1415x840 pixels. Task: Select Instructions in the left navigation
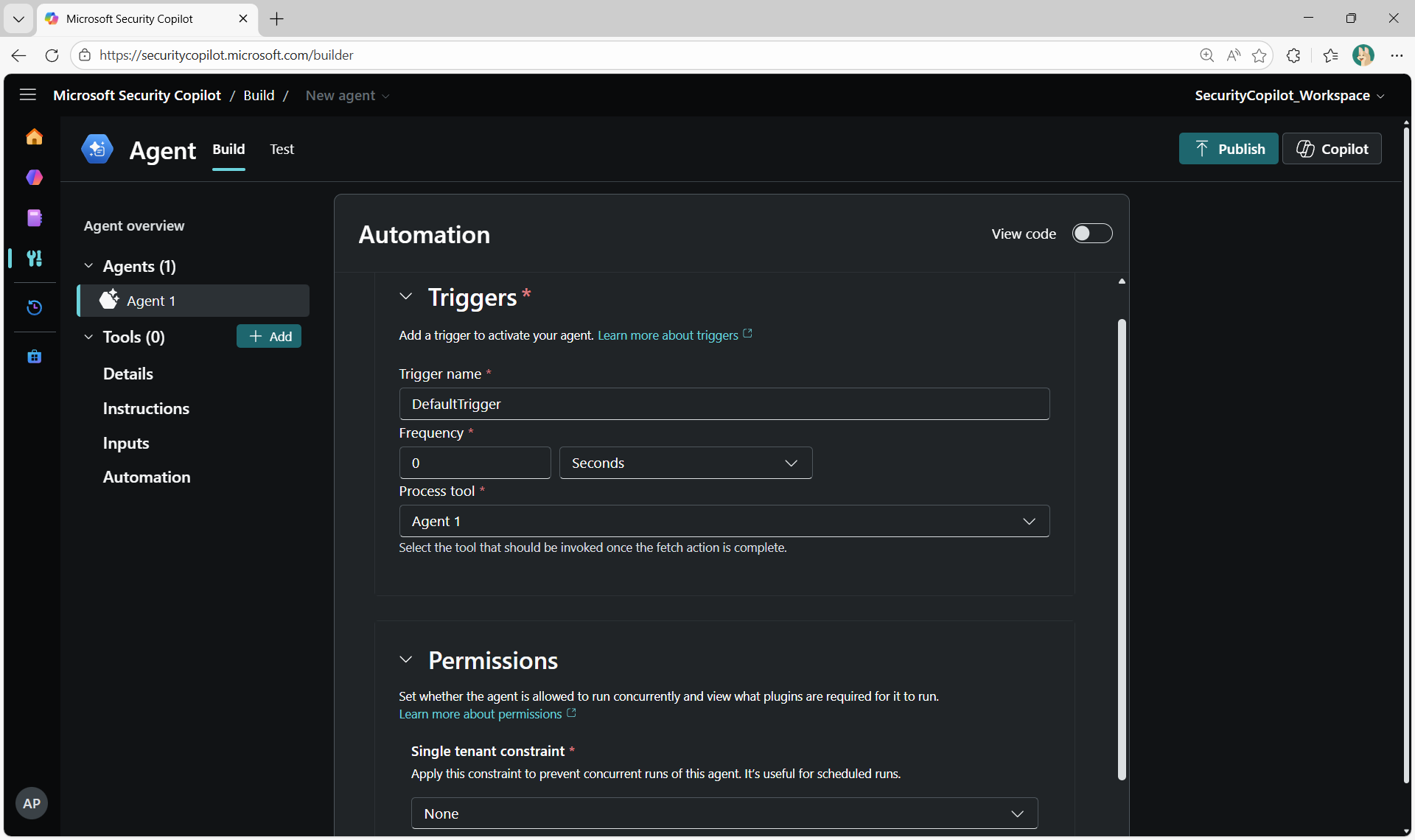point(146,408)
